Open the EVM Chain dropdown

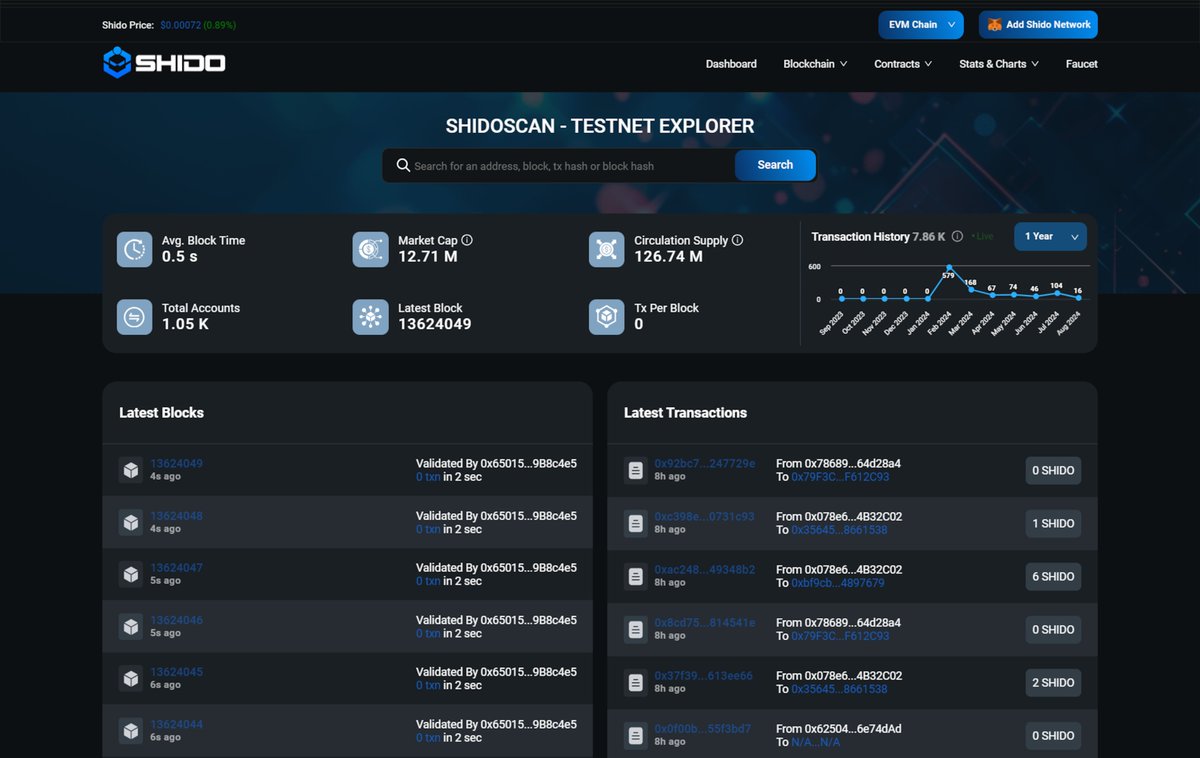(x=921, y=25)
